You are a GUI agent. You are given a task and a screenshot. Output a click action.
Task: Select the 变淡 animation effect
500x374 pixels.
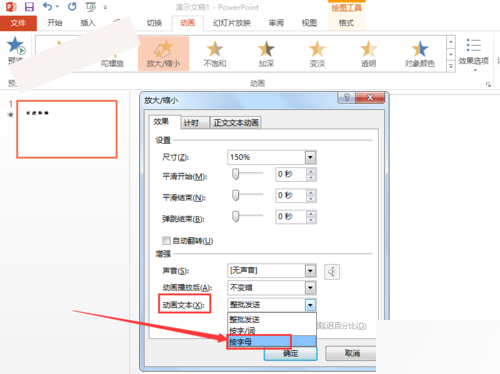[x=317, y=54]
